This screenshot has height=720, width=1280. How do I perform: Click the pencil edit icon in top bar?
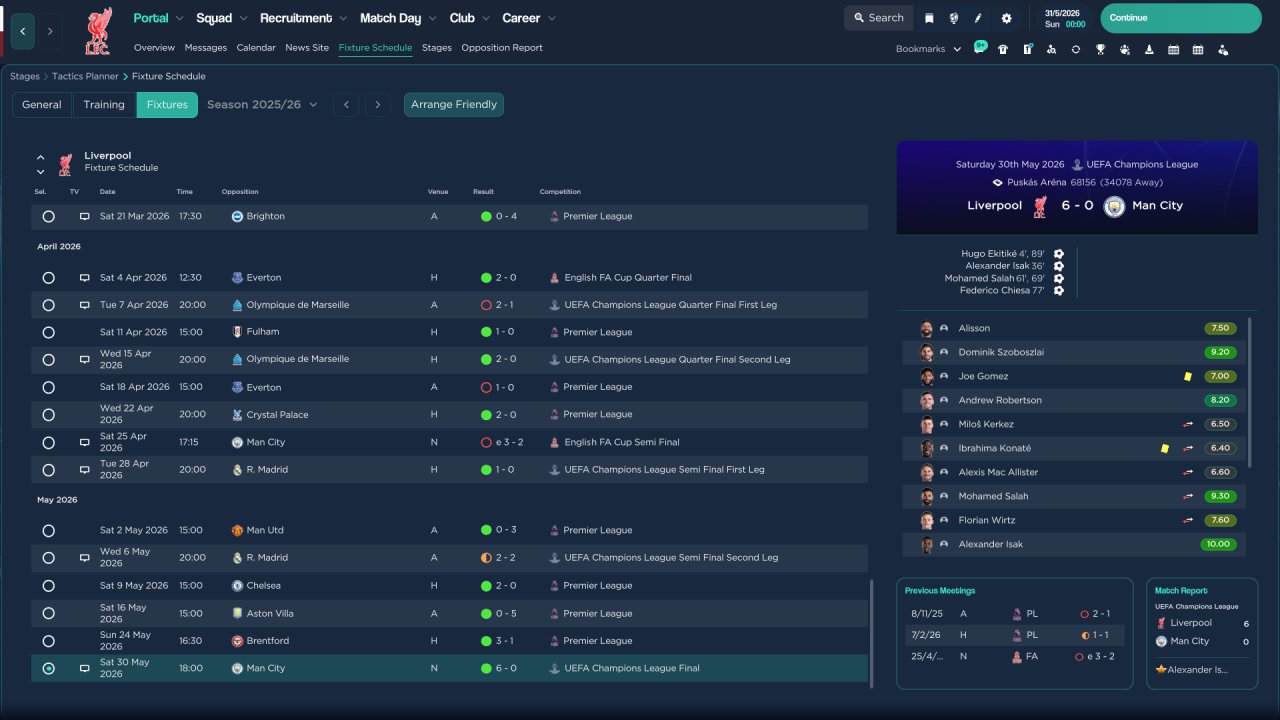pyautogui.click(x=979, y=18)
